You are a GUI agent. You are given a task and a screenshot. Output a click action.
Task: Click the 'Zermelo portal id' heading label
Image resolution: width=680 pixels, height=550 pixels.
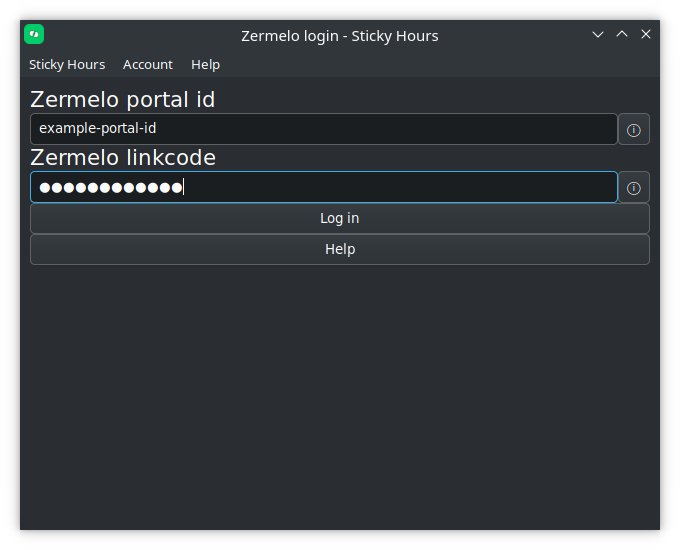coord(123,100)
